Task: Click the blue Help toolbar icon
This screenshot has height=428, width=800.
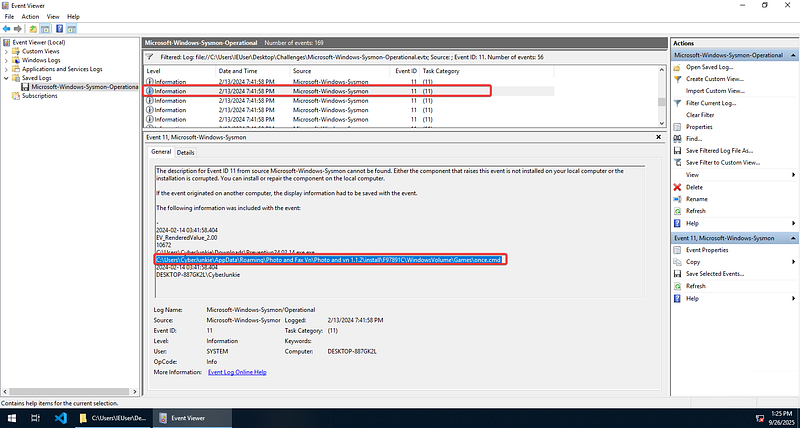Action: [60, 29]
